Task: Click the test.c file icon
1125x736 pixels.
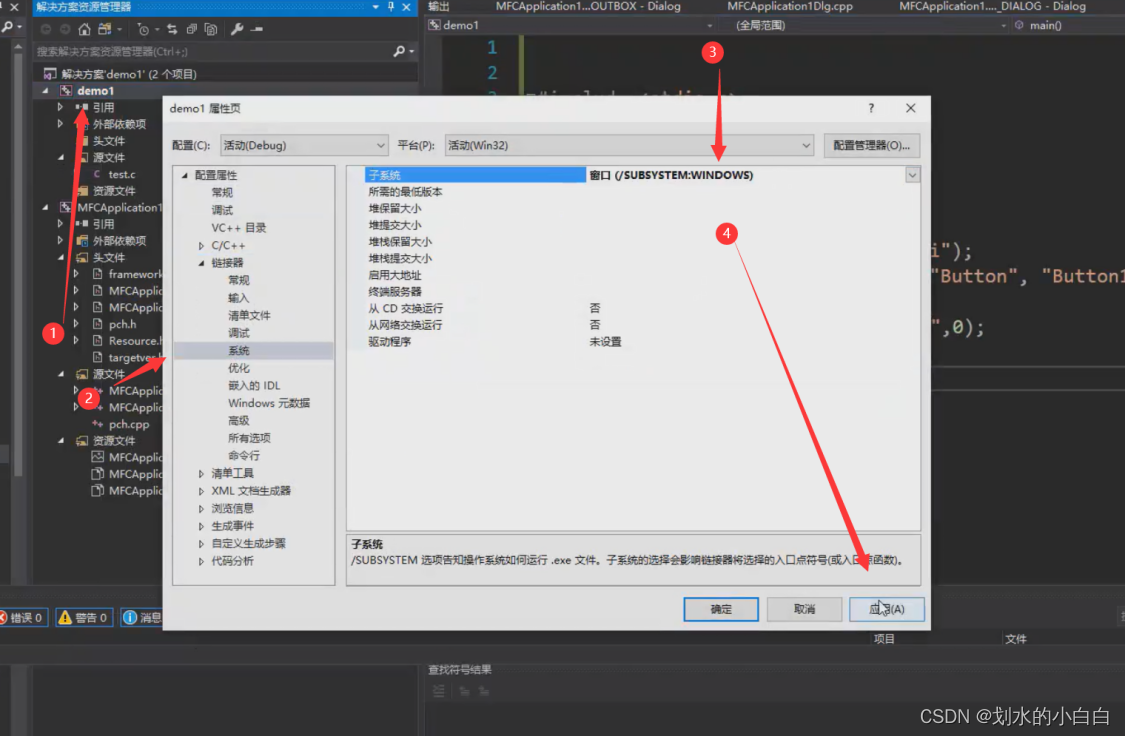Action: pos(97,174)
